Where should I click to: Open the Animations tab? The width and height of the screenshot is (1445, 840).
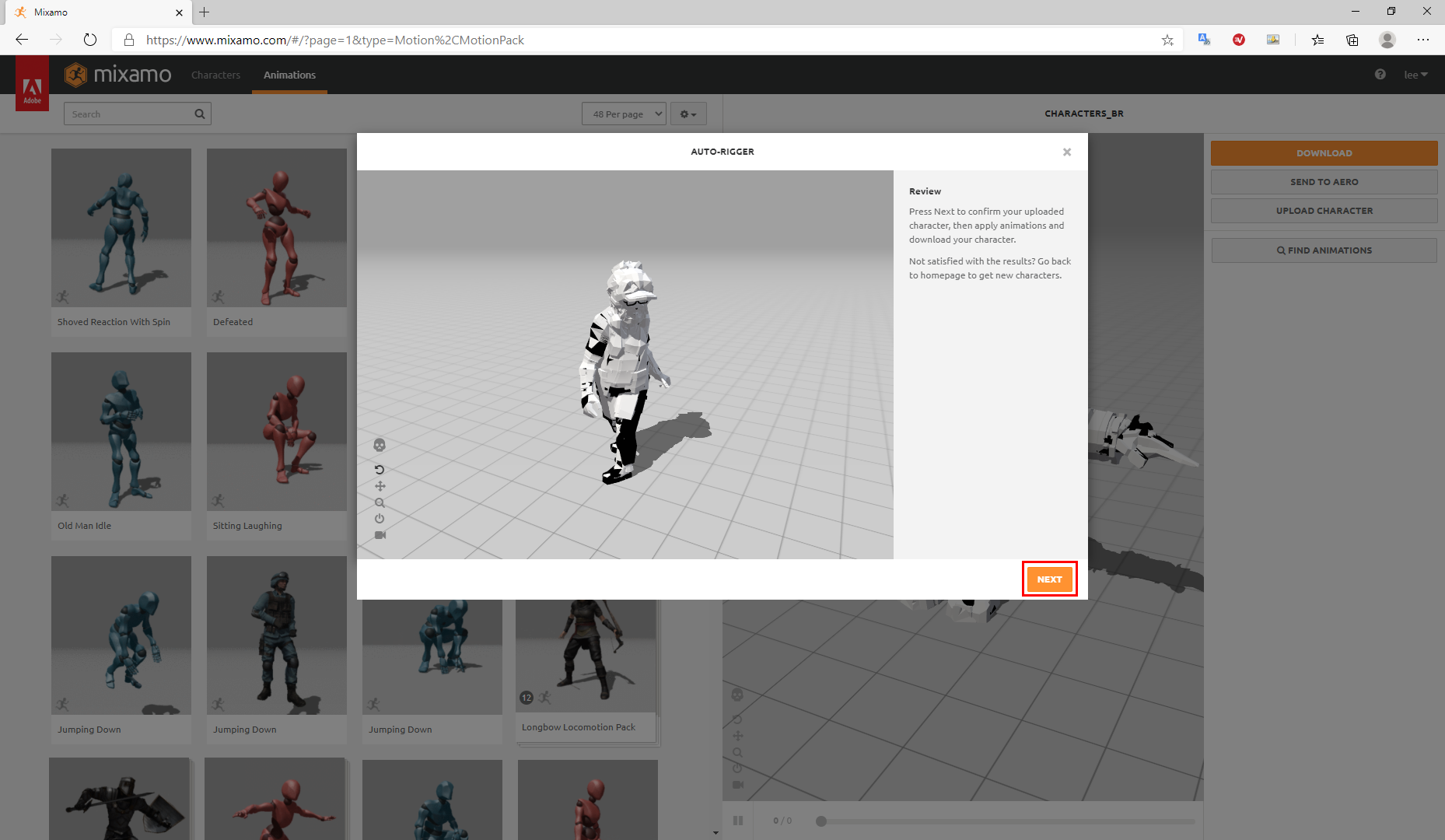(x=289, y=75)
